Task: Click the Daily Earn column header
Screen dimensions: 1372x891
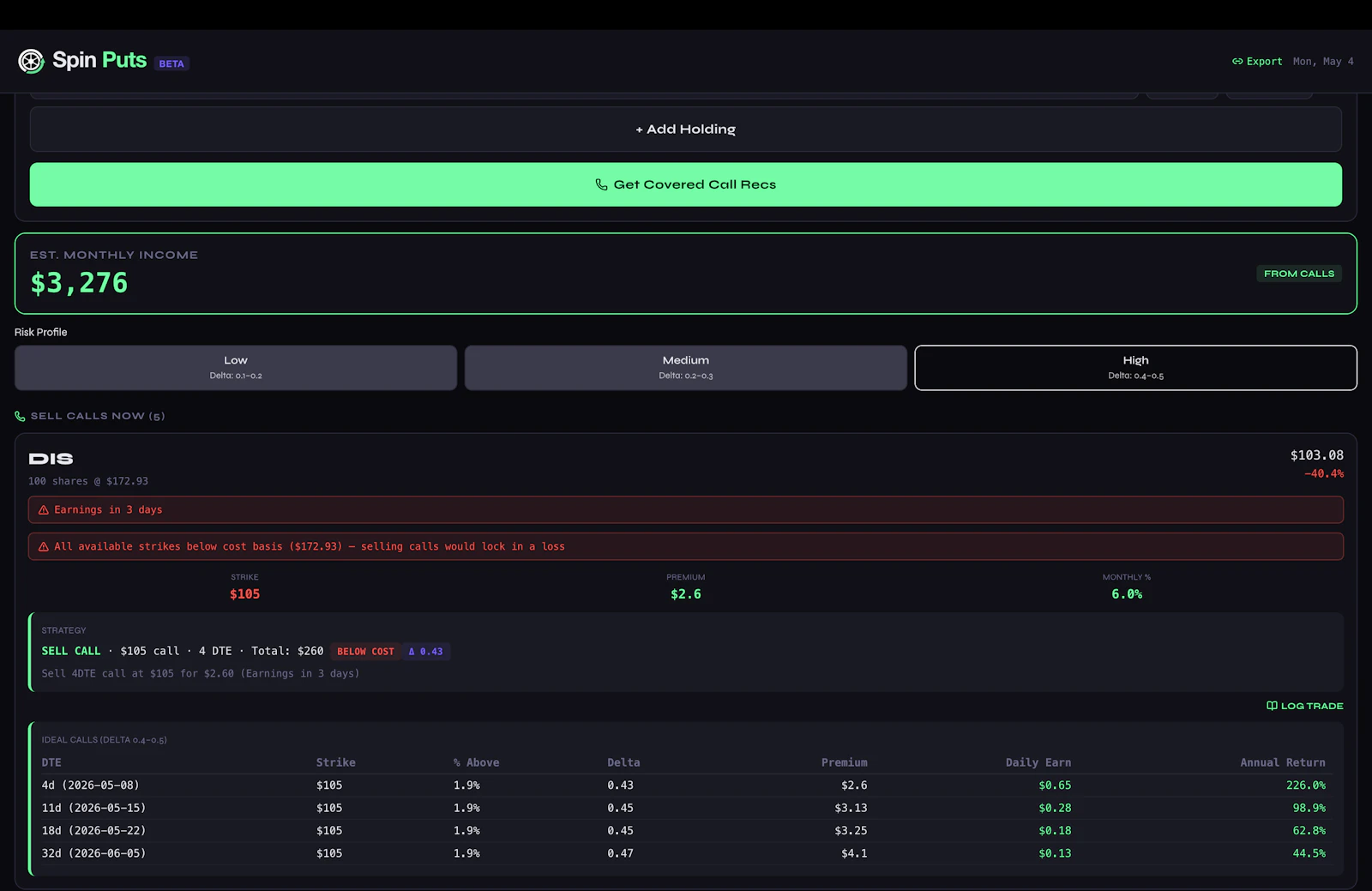Action: pyautogui.click(x=1038, y=762)
